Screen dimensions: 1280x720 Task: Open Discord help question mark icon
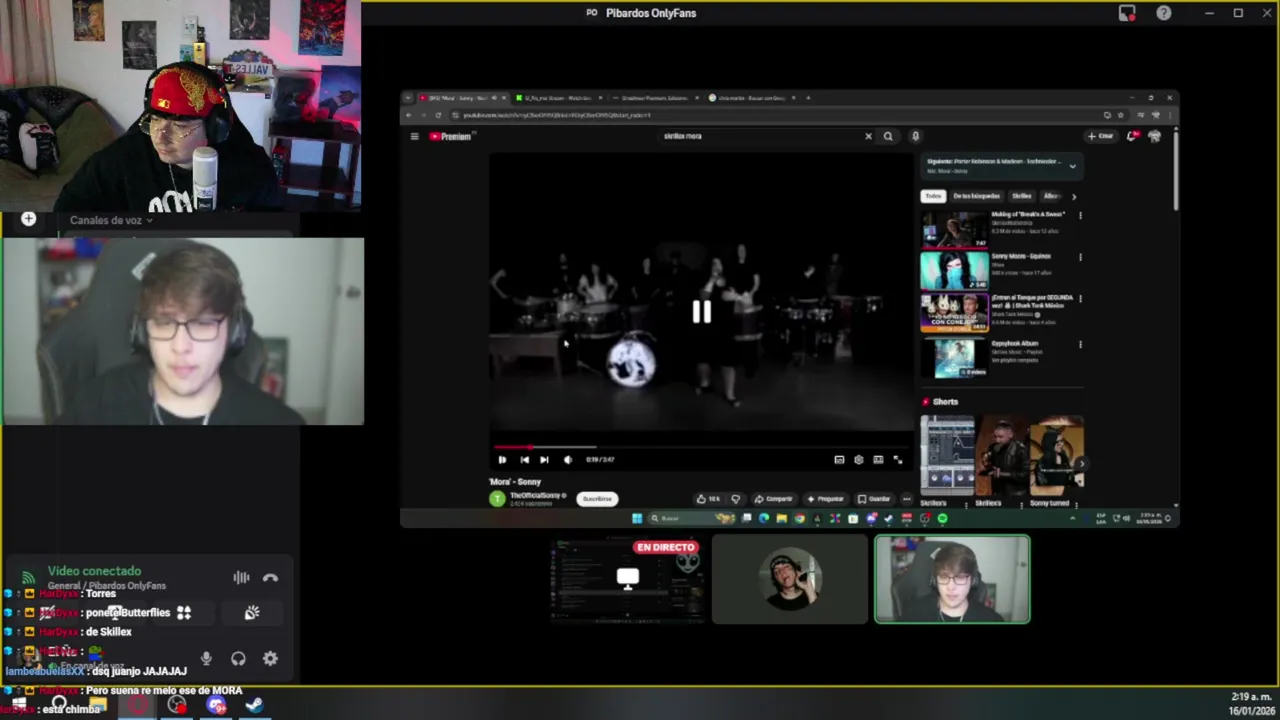pyautogui.click(x=1164, y=13)
